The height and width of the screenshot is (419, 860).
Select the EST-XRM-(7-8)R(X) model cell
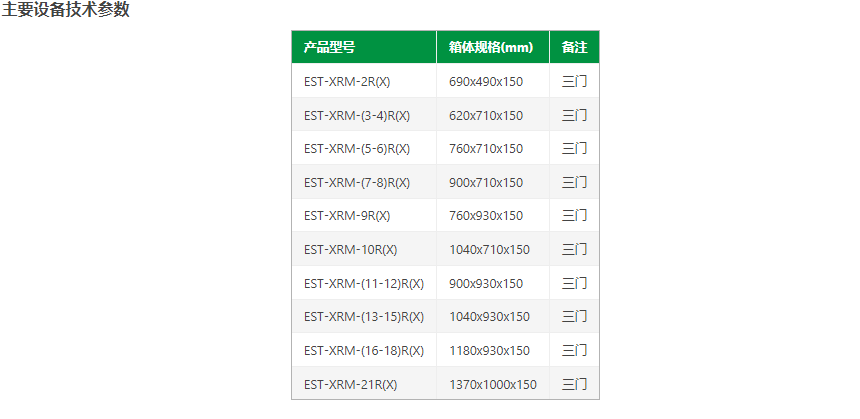[x=357, y=182]
